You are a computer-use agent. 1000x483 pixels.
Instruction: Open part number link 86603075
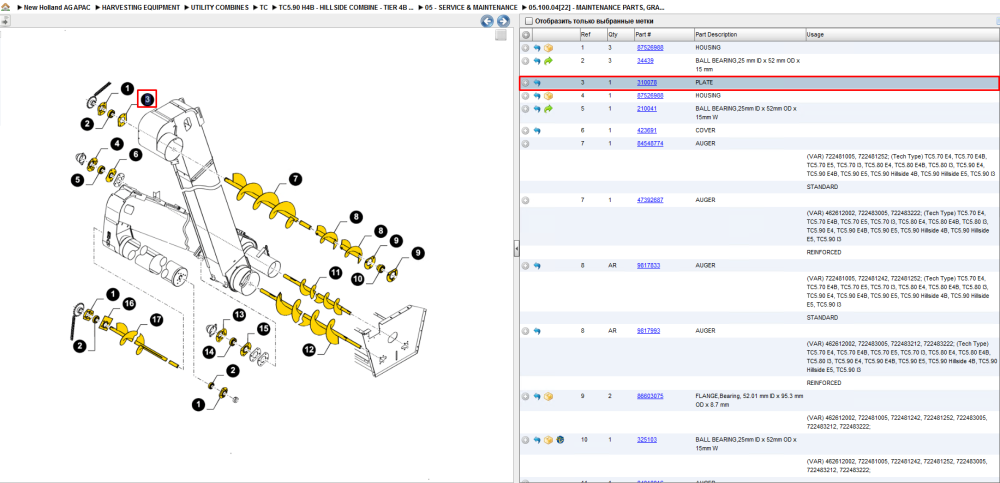[650, 396]
